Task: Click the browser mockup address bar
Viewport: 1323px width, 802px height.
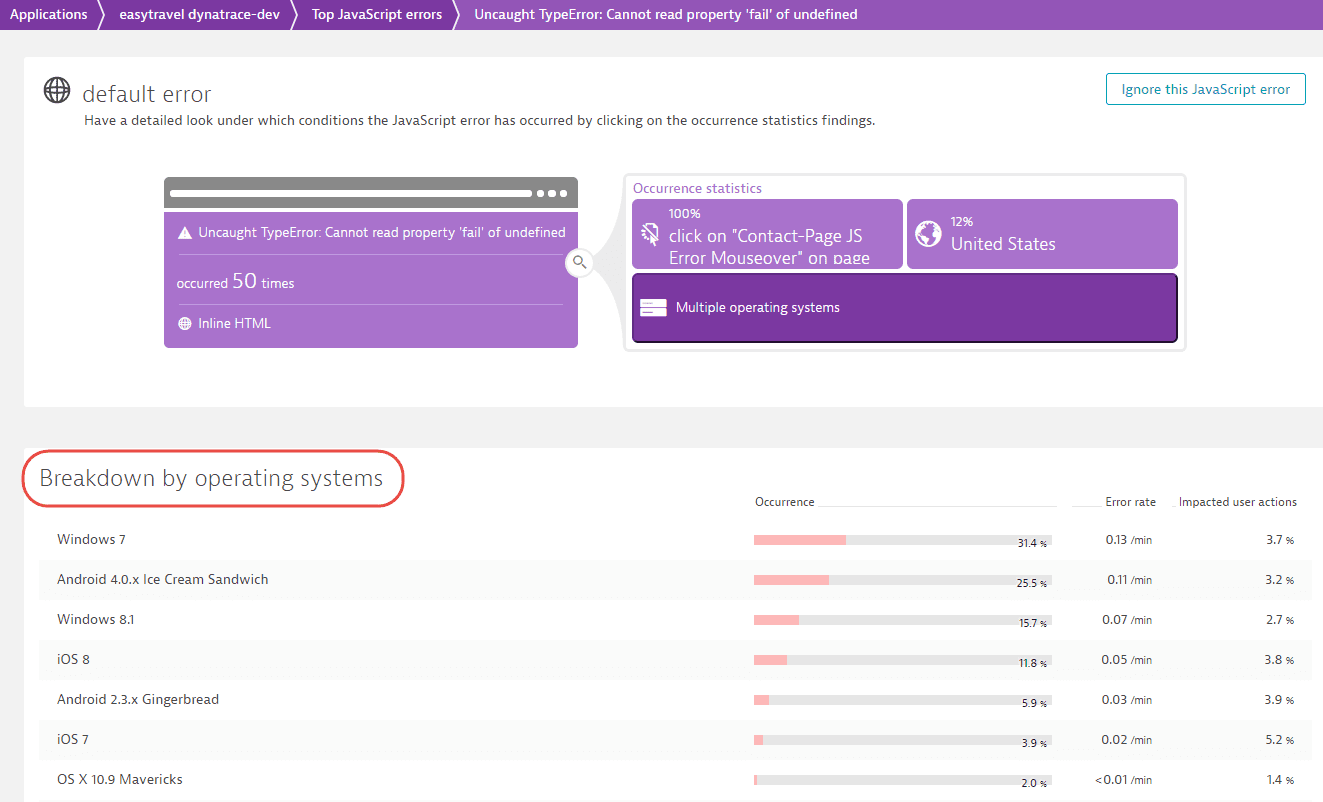Action: pos(350,194)
